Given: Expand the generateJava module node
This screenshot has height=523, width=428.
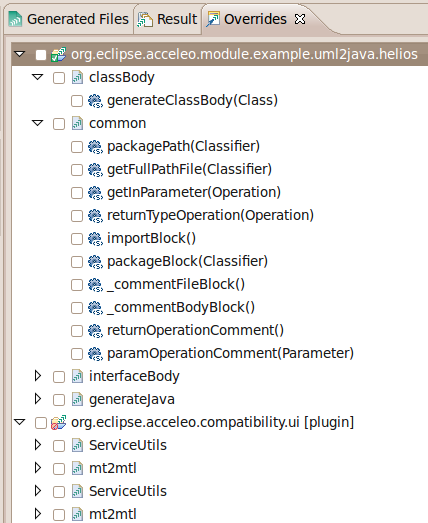Looking at the screenshot, I should coord(38,399).
